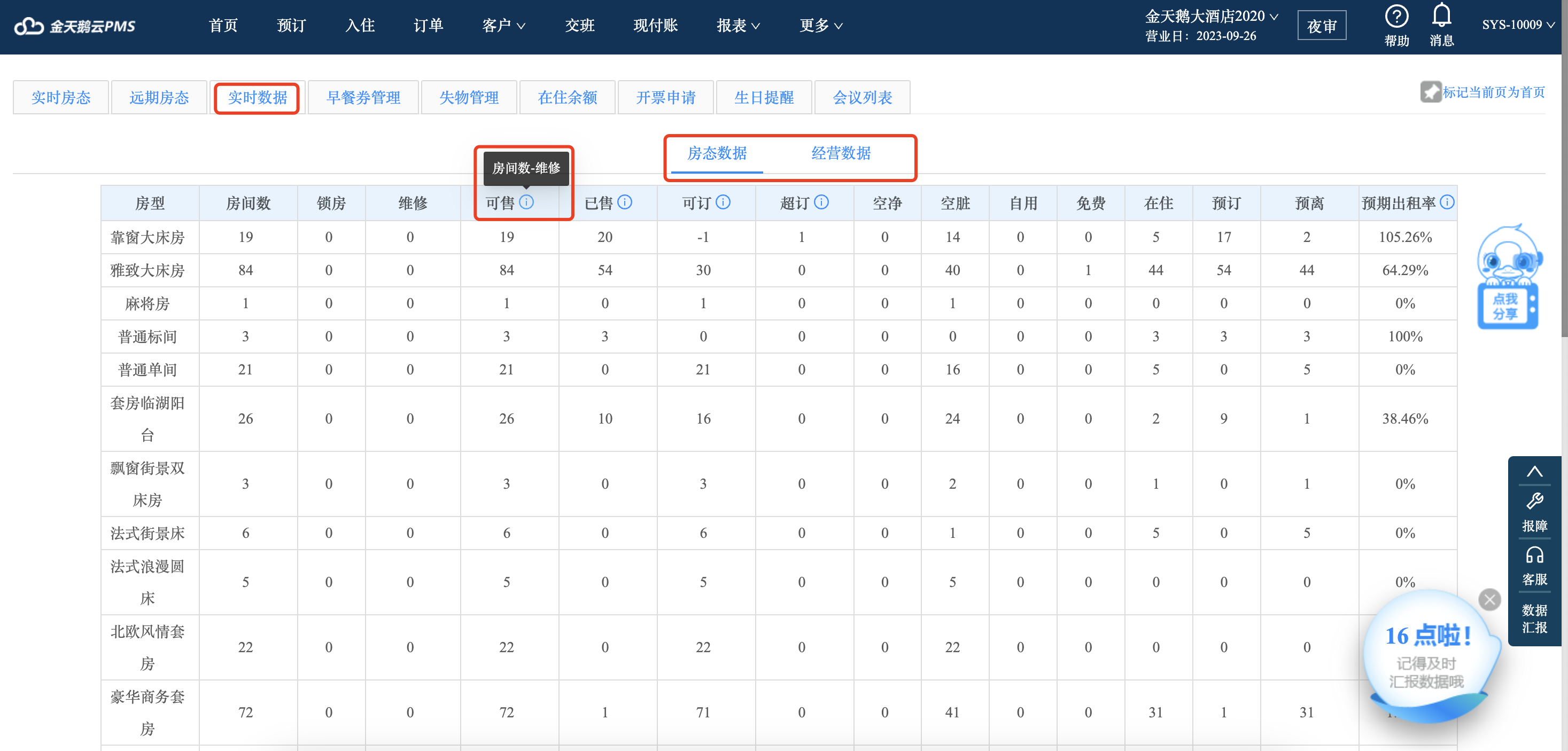Click info icon next to 已售
The image size is (1568, 751).
625,202
